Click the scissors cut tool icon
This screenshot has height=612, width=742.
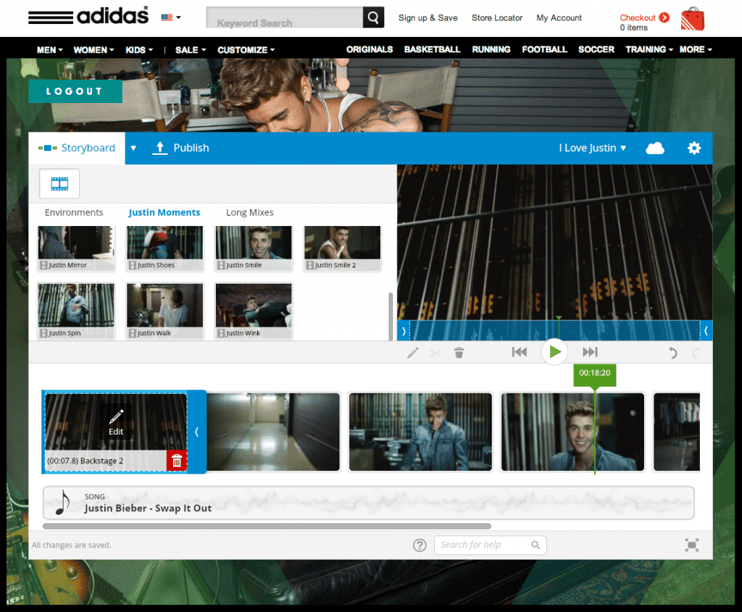(x=435, y=353)
